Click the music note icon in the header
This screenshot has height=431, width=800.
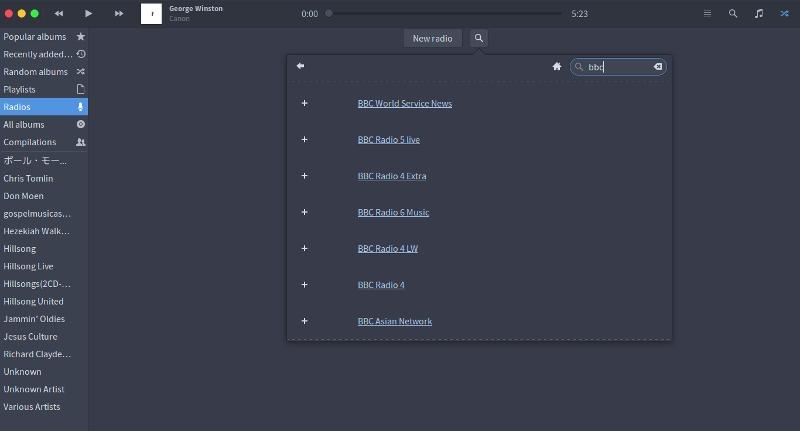coord(759,13)
